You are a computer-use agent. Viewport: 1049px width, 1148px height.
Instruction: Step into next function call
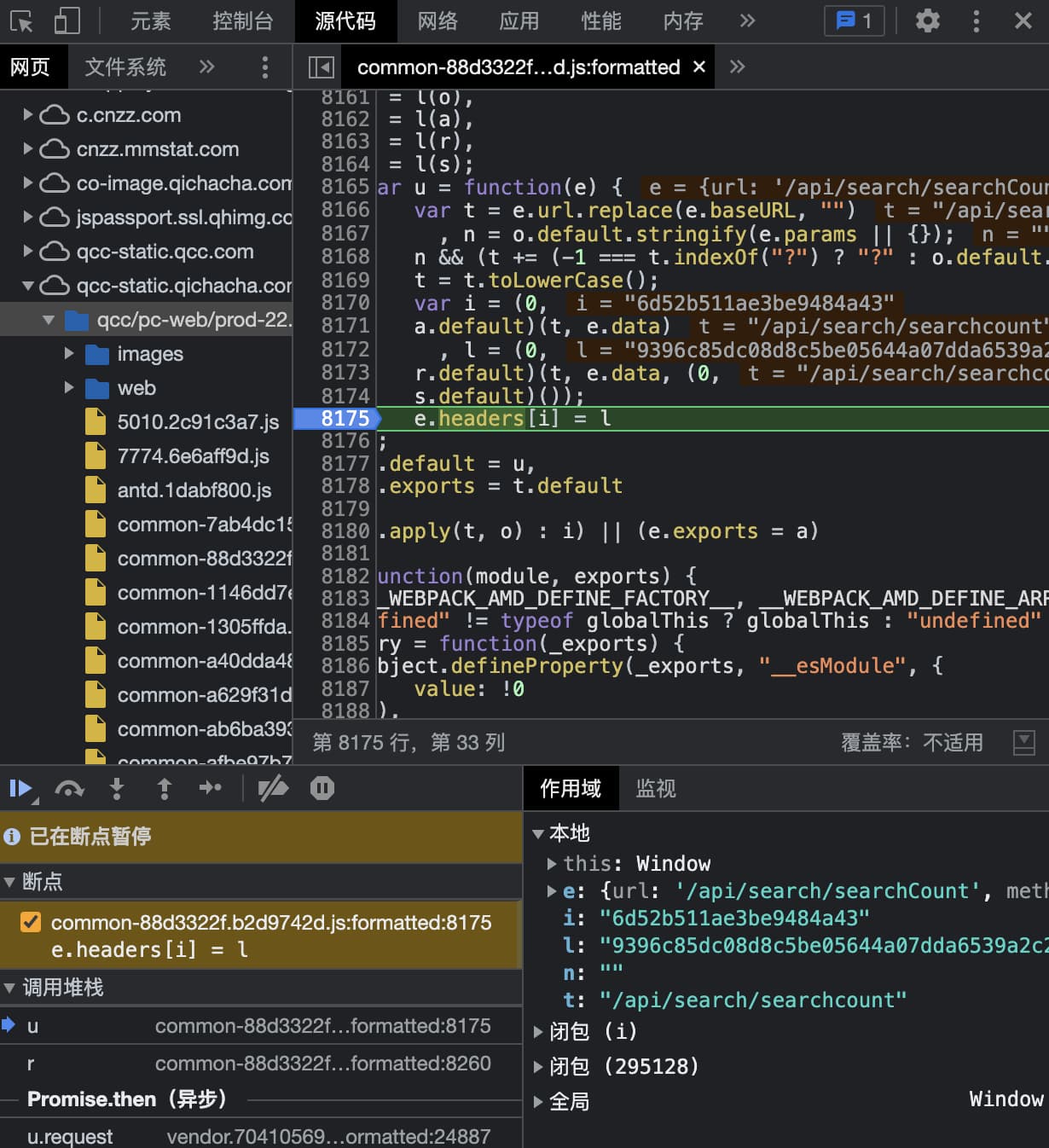coord(117,788)
